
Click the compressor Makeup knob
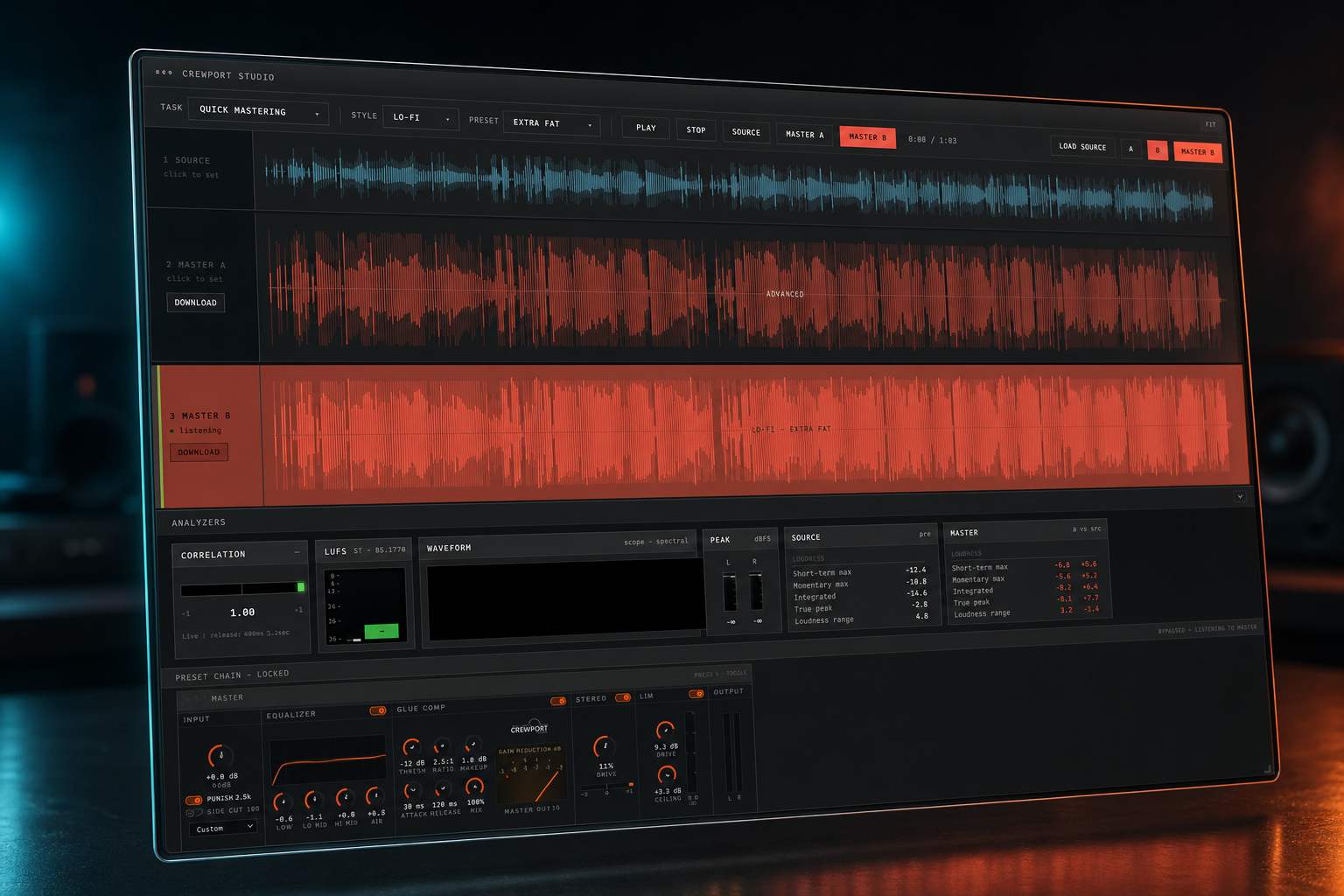[x=472, y=745]
